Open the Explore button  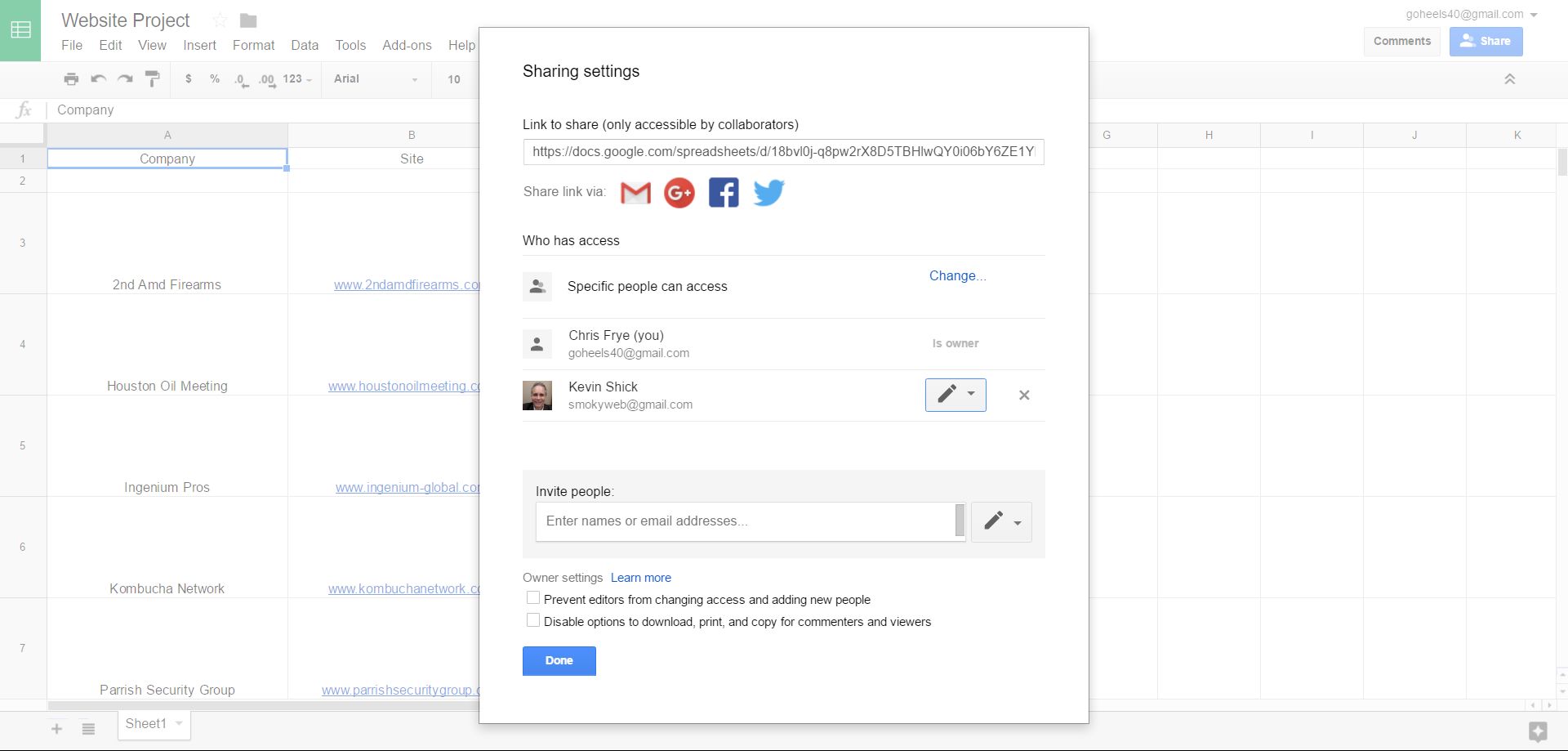pyautogui.click(x=1538, y=731)
